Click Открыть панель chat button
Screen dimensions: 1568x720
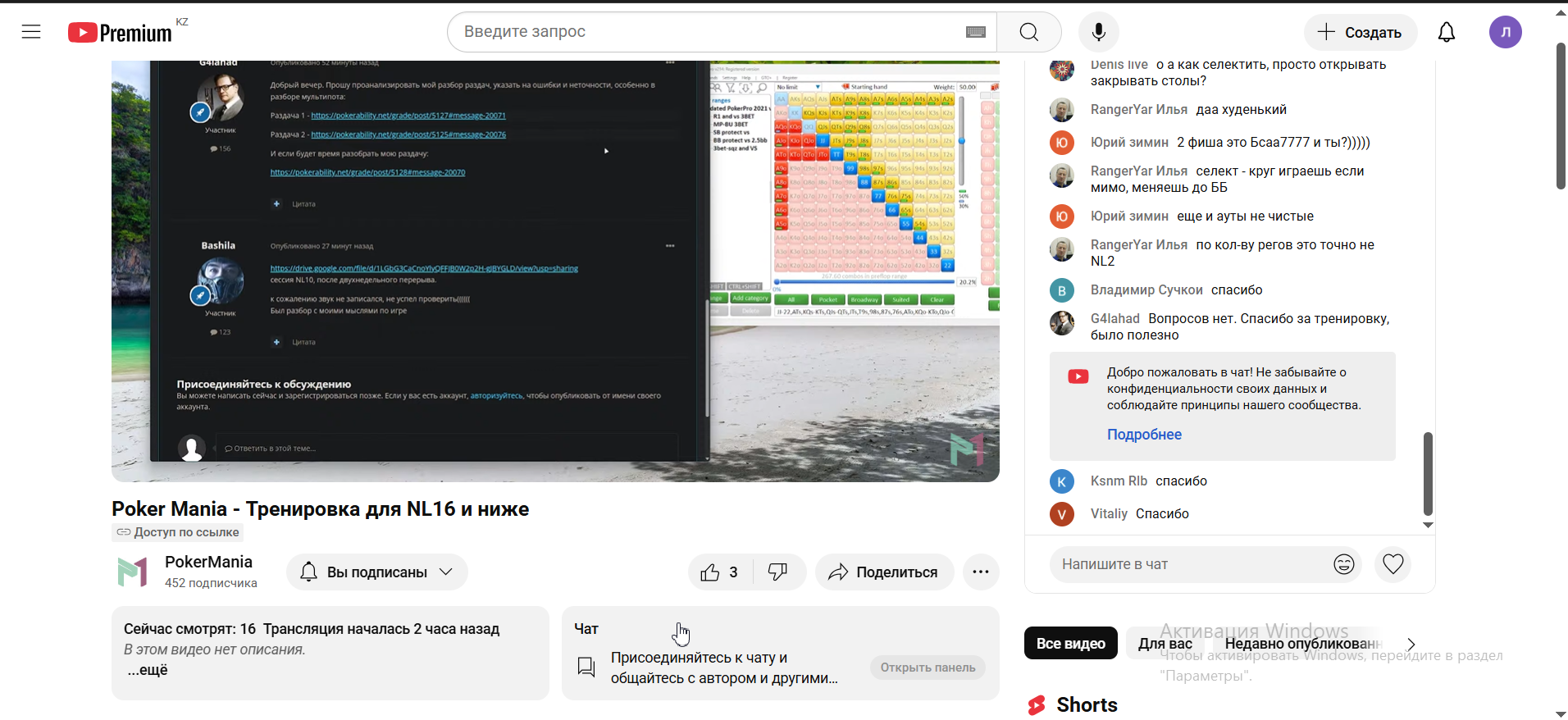point(928,668)
